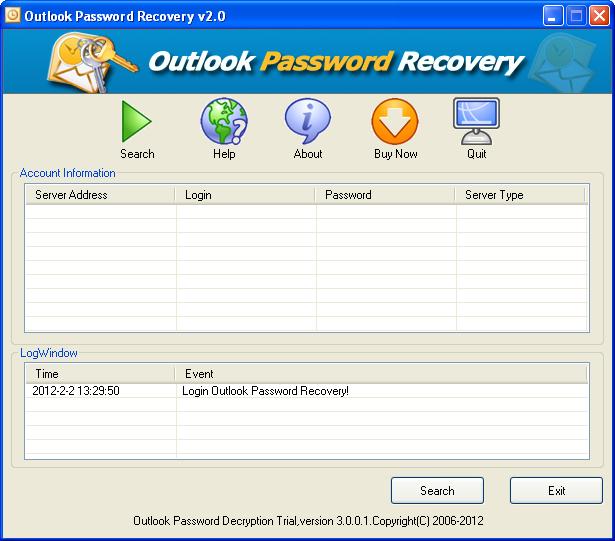Click the "Login Outlook Password Recovery!" event text
The image size is (615, 541).
coord(264,391)
